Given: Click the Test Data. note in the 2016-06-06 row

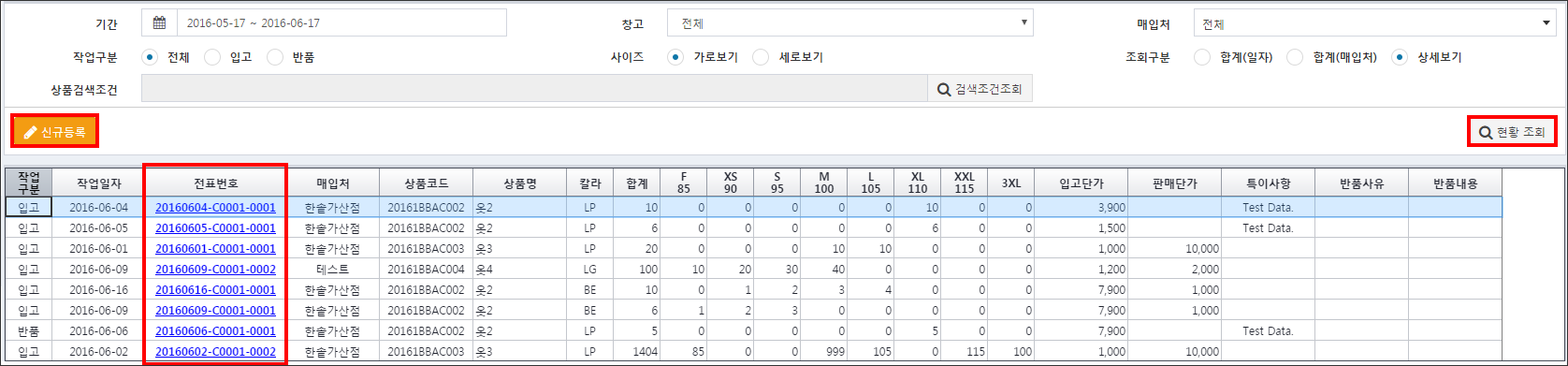Looking at the screenshot, I should pos(1268,330).
